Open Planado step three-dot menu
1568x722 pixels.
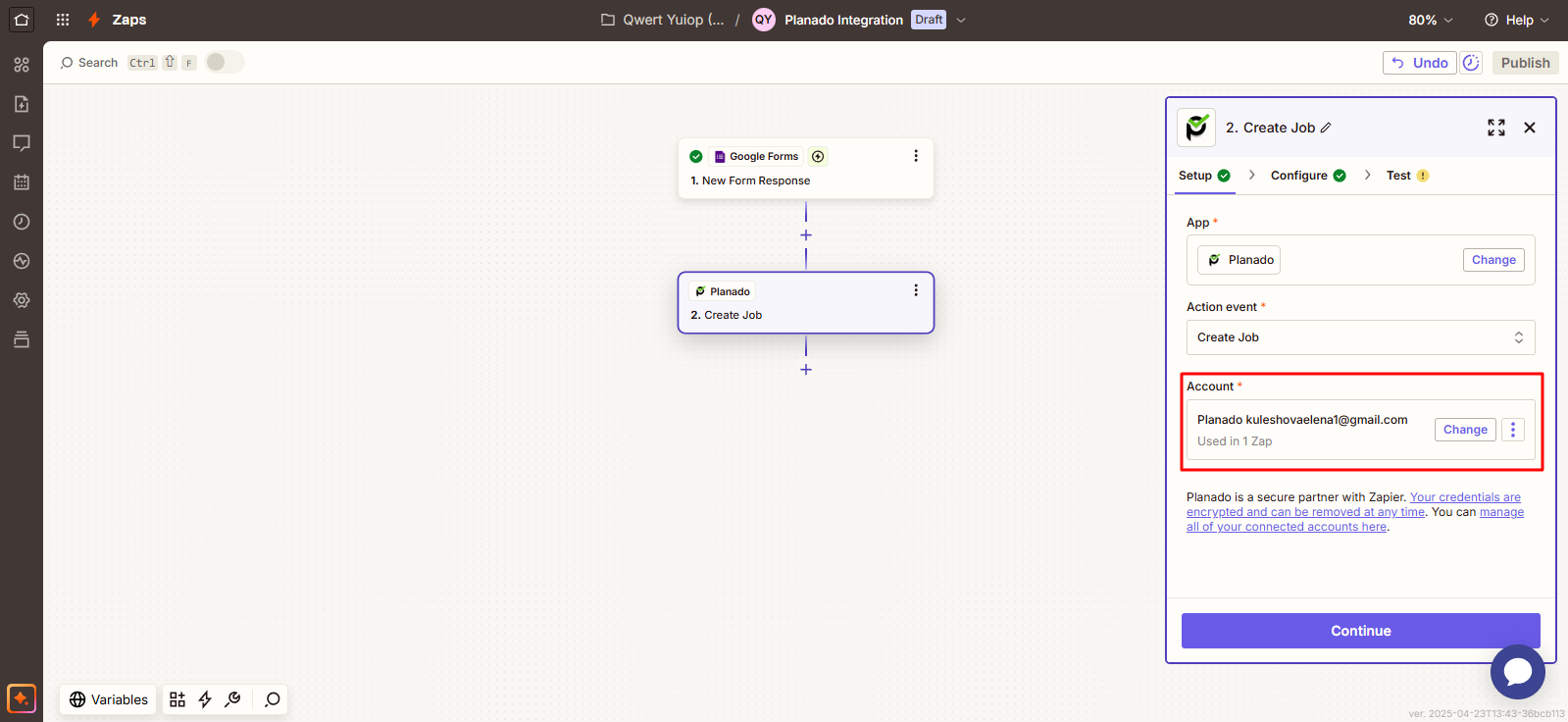(x=916, y=290)
